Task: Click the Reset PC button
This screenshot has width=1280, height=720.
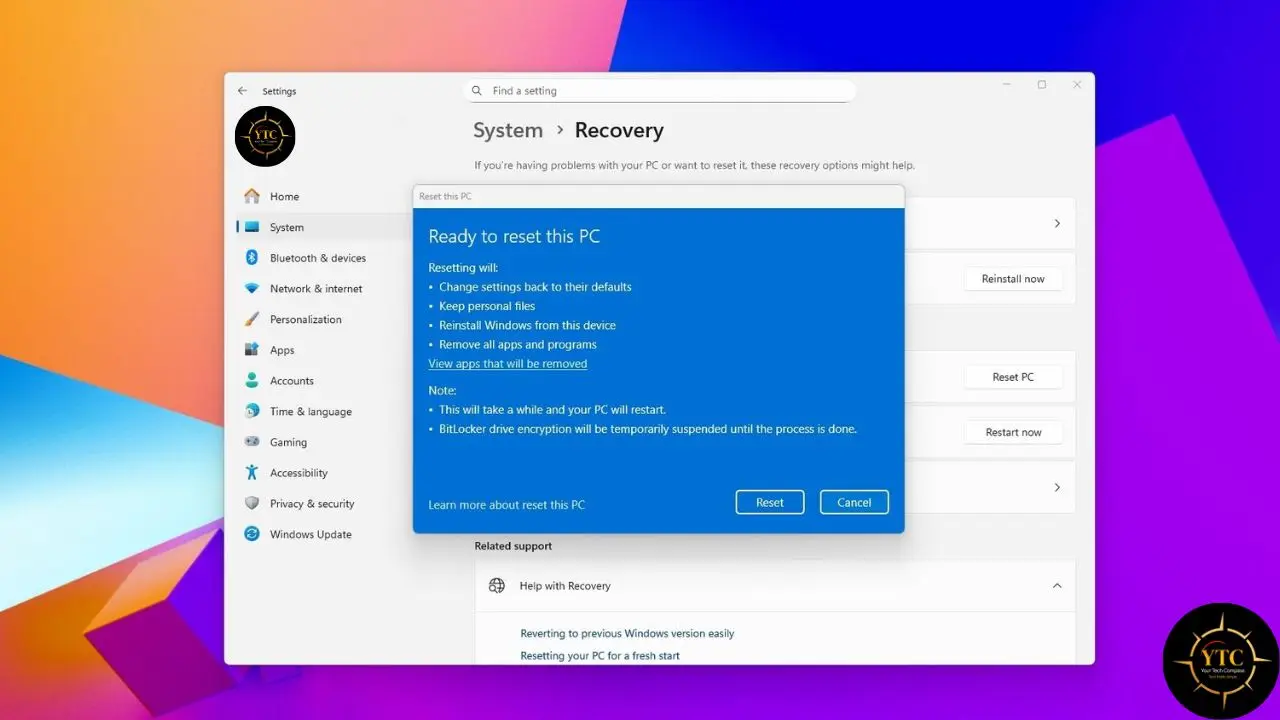Action: pos(1013,377)
